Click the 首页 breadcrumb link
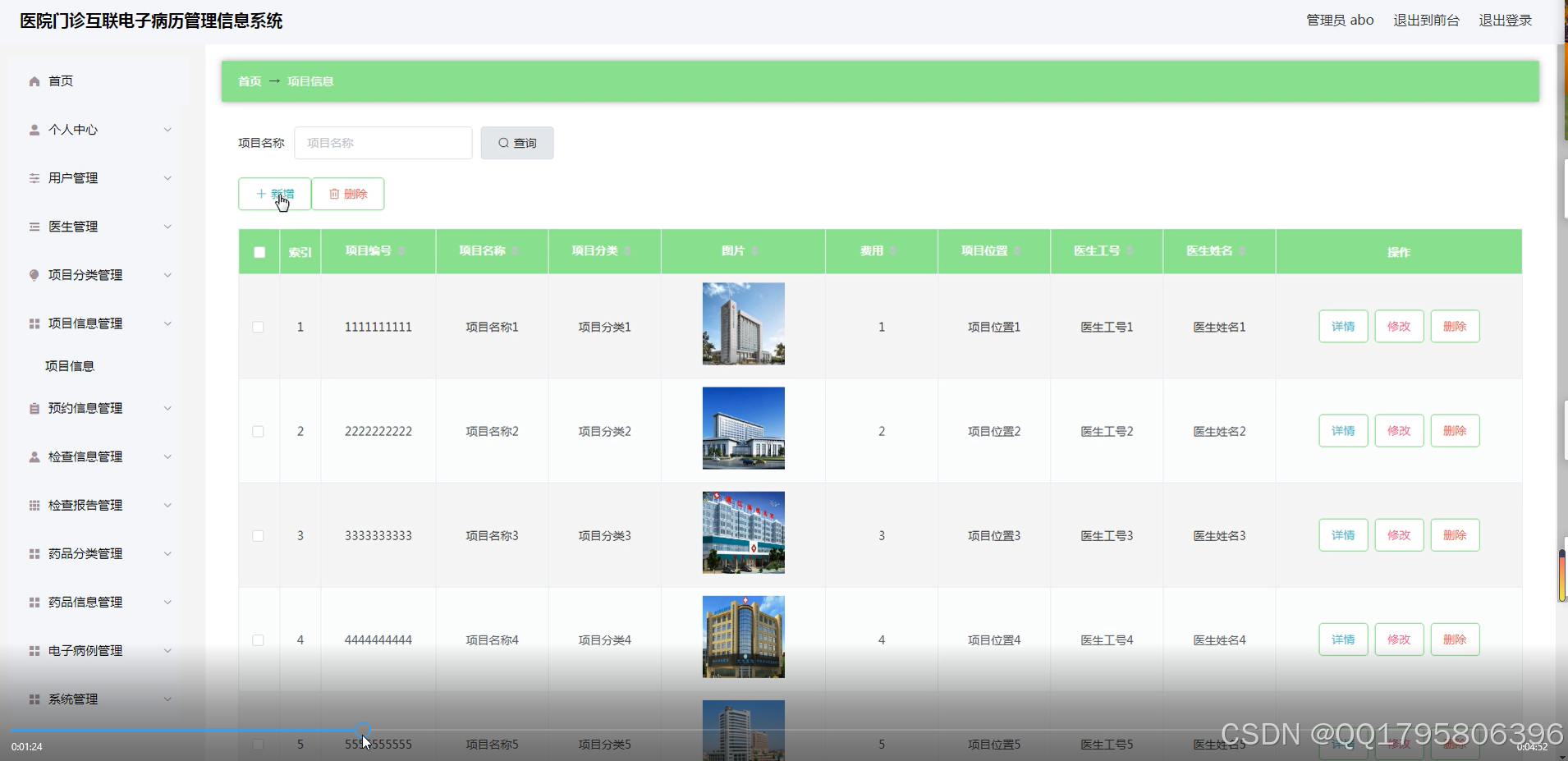The width and height of the screenshot is (1568, 761). click(250, 81)
